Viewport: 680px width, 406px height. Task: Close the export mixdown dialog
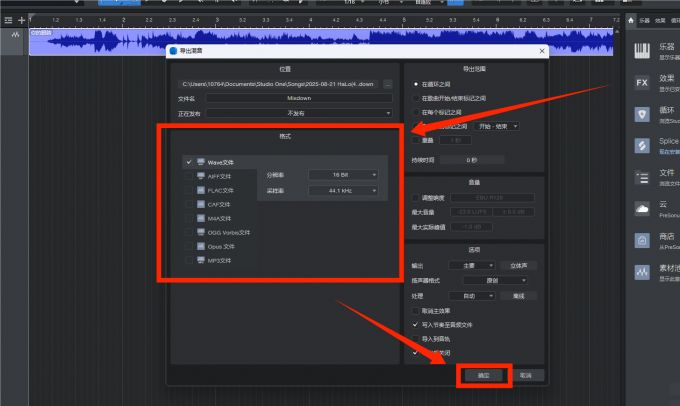[542, 51]
